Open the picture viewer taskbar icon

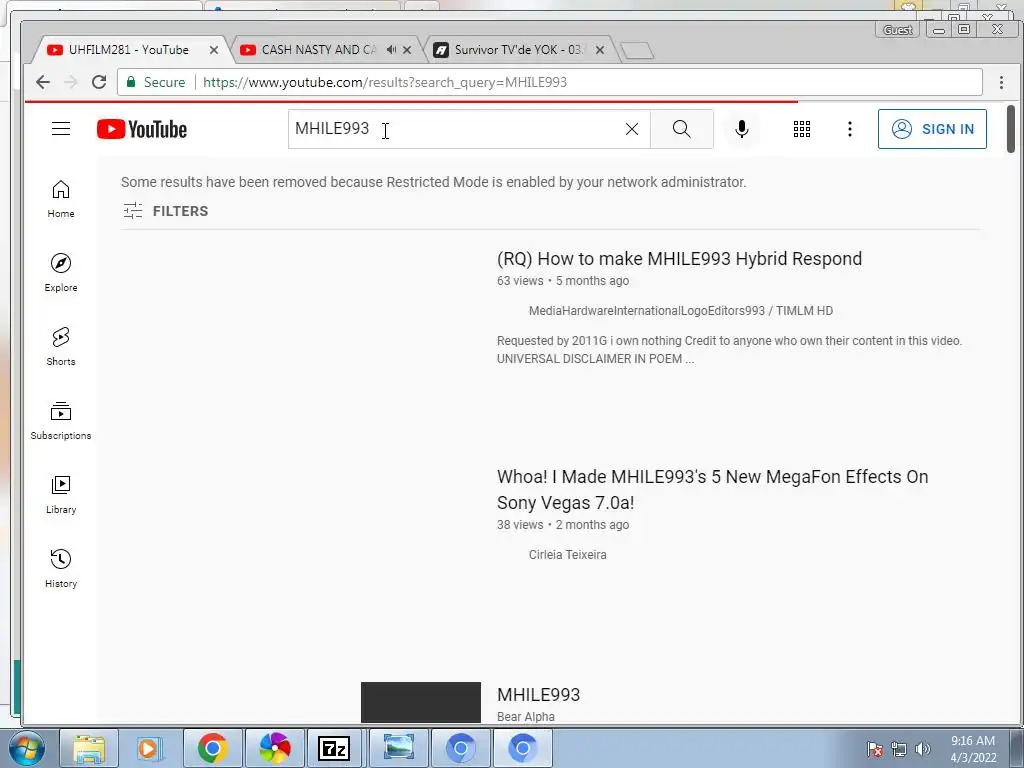click(x=398, y=748)
